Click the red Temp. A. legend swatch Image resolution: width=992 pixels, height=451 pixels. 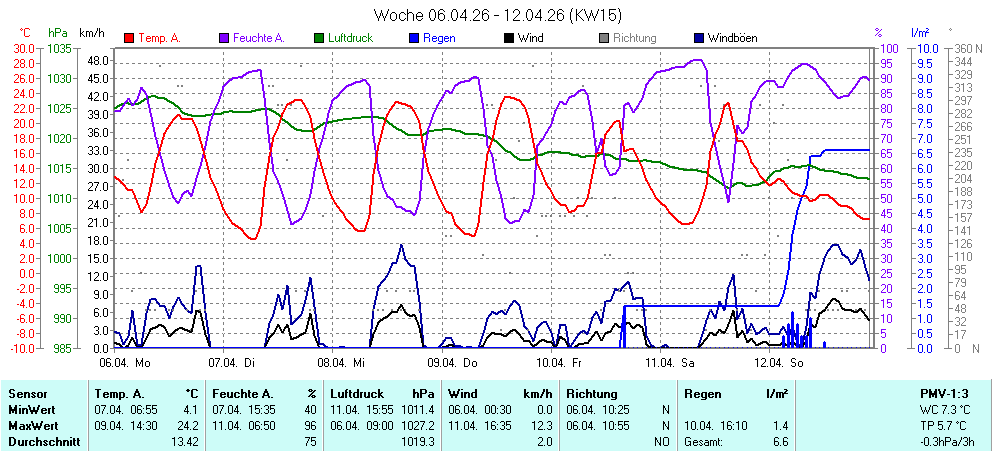click(x=129, y=39)
